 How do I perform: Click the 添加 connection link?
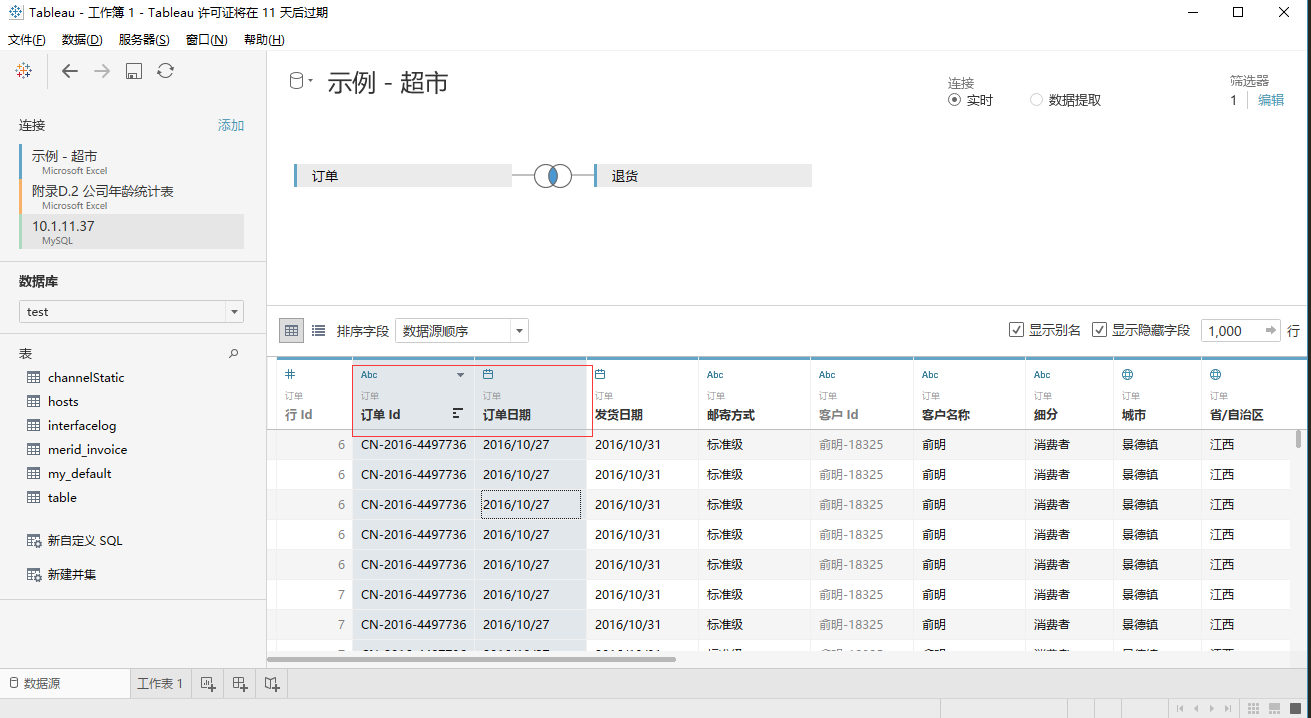pyautogui.click(x=231, y=125)
